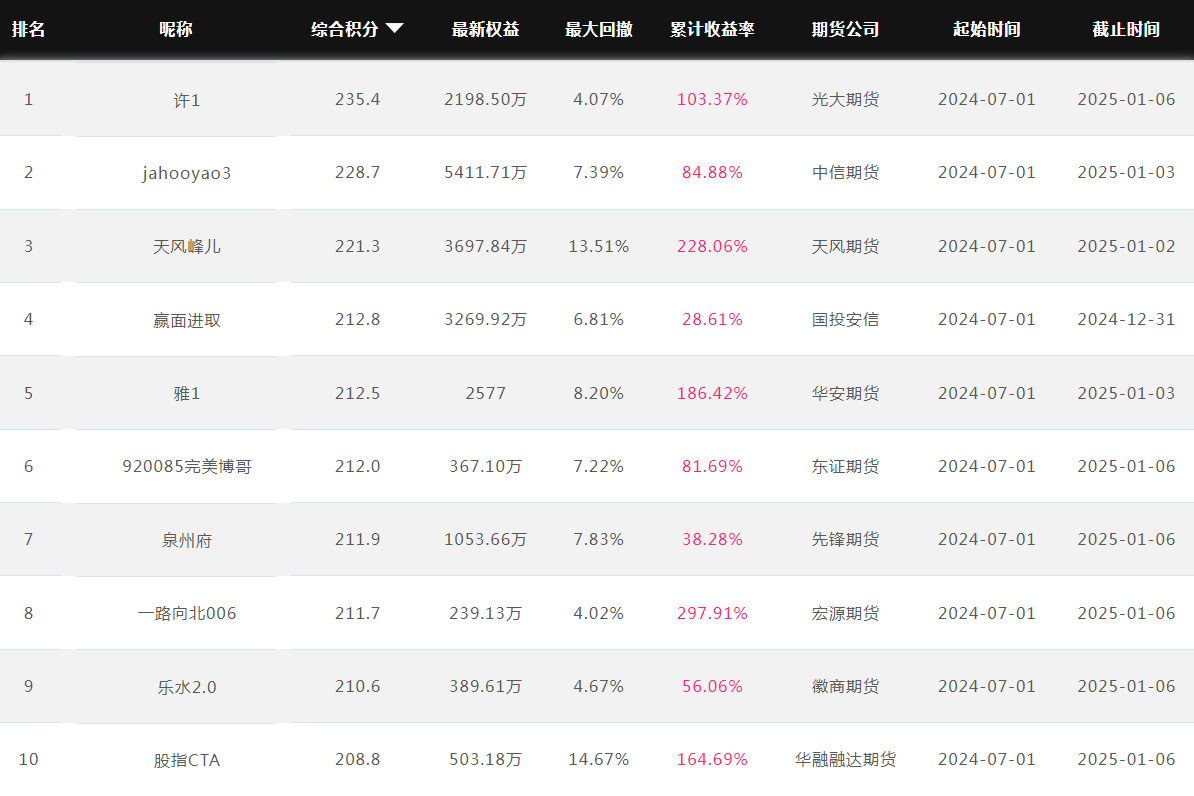Open the nickname 股指CTA
Screen dimensions: 1194x796
click(x=187, y=760)
